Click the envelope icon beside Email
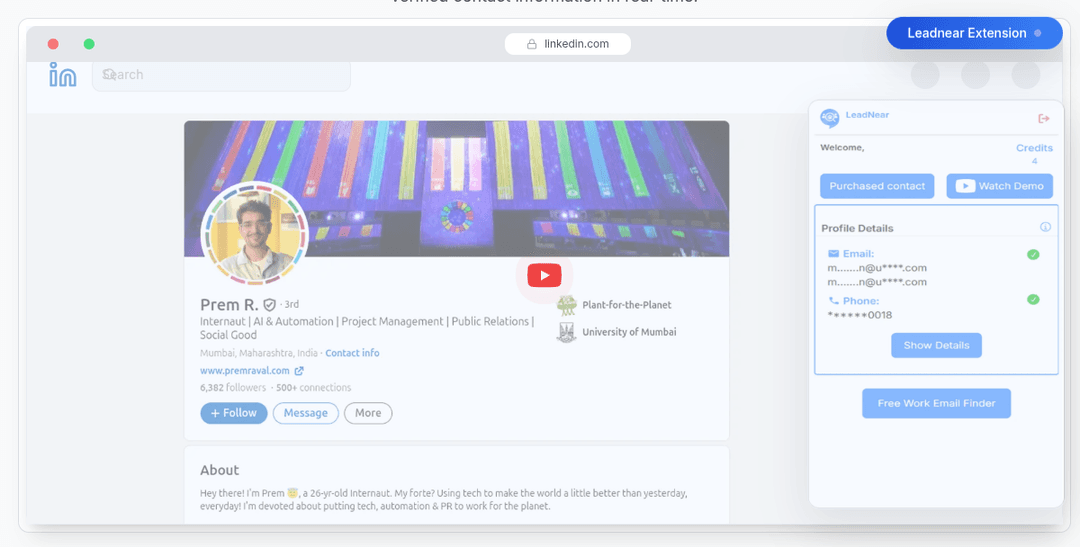The image size is (1080, 547). [x=833, y=254]
